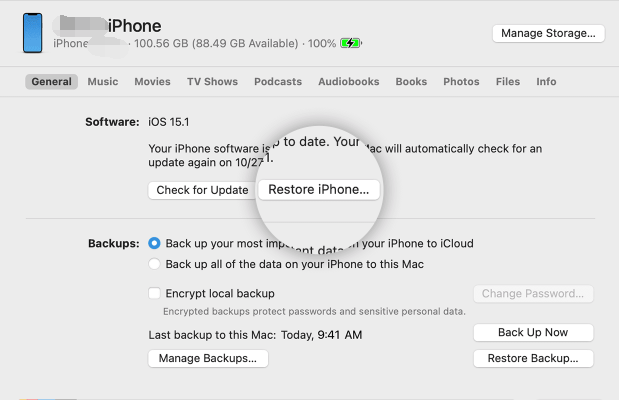Viewport: 619px width, 400px height.
Task: Go to the TV Shows tab
Action: 212,81
